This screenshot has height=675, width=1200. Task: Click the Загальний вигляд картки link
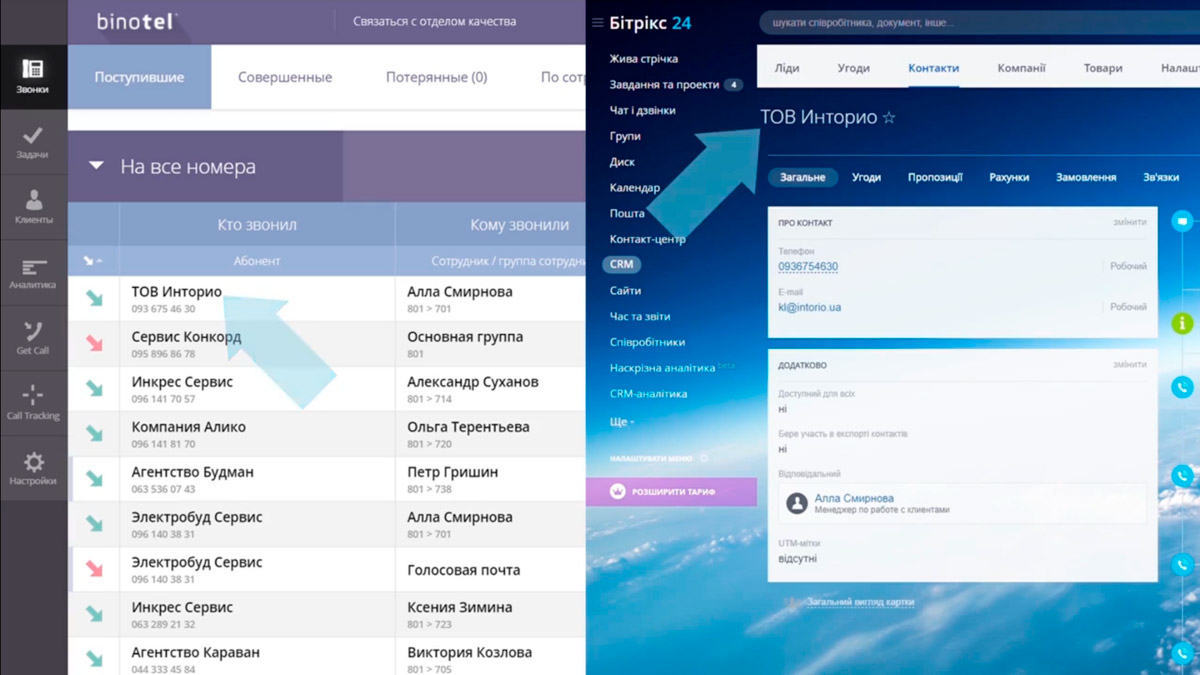pyautogui.click(x=860, y=602)
